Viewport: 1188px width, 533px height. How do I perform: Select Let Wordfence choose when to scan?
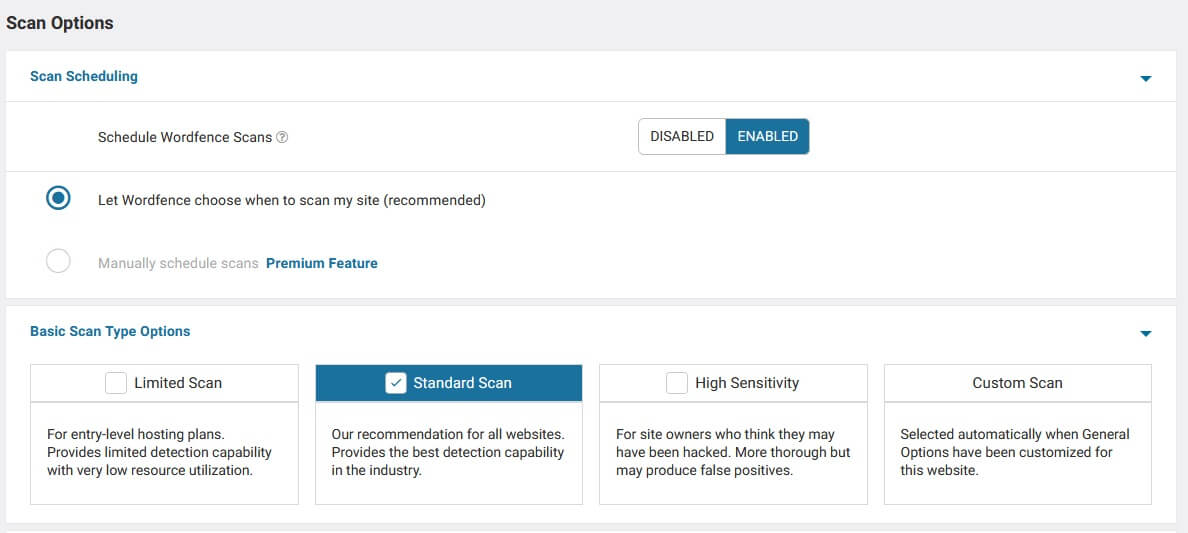click(x=58, y=199)
